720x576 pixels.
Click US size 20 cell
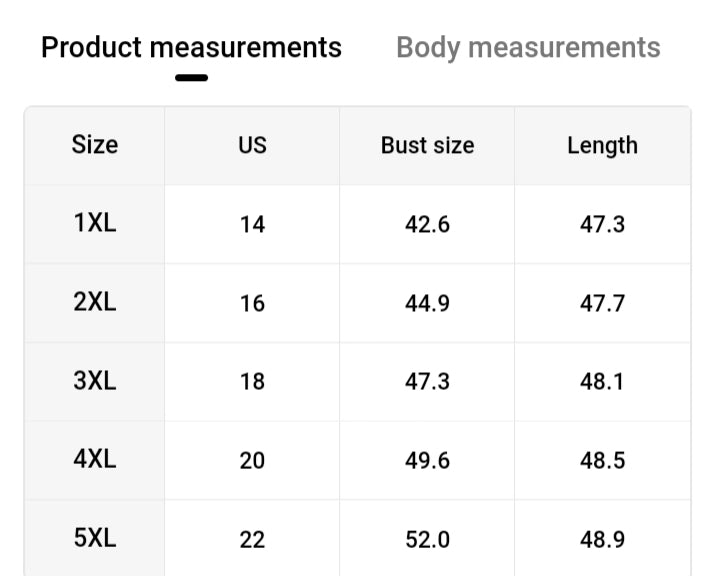(x=252, y=461)
